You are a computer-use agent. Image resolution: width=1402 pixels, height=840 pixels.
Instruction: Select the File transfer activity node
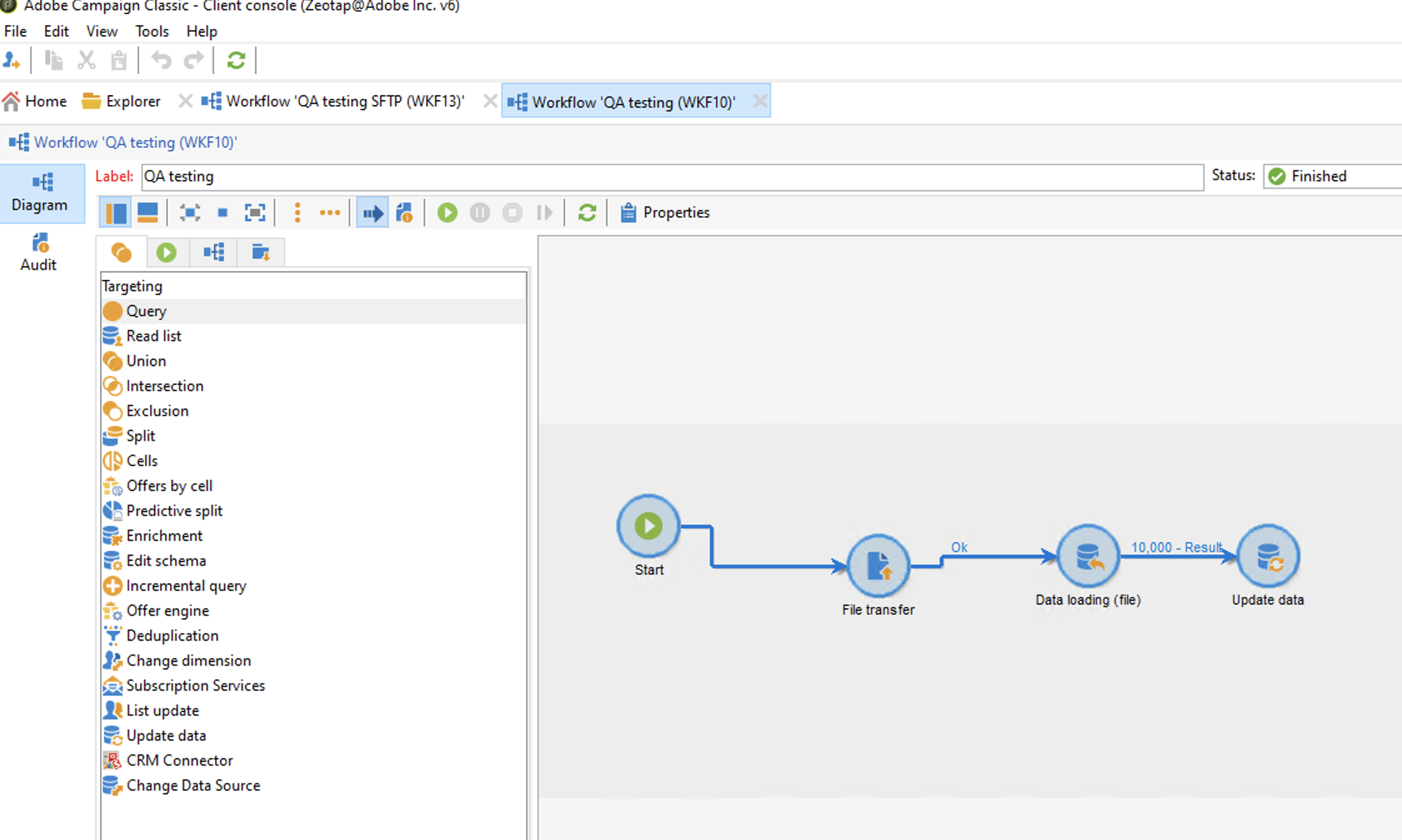point(878,566)
